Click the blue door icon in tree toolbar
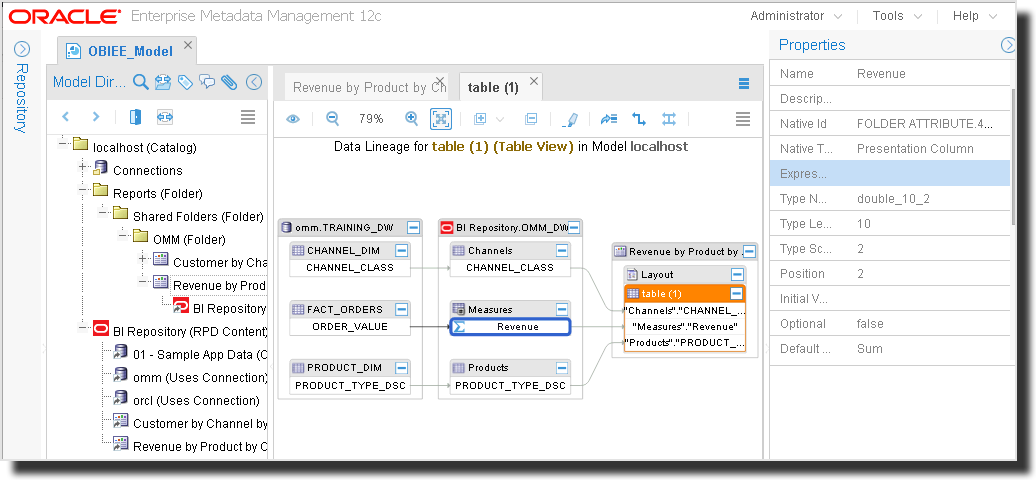This screenshot has height=480, width=1036. [x=135, y=117]
